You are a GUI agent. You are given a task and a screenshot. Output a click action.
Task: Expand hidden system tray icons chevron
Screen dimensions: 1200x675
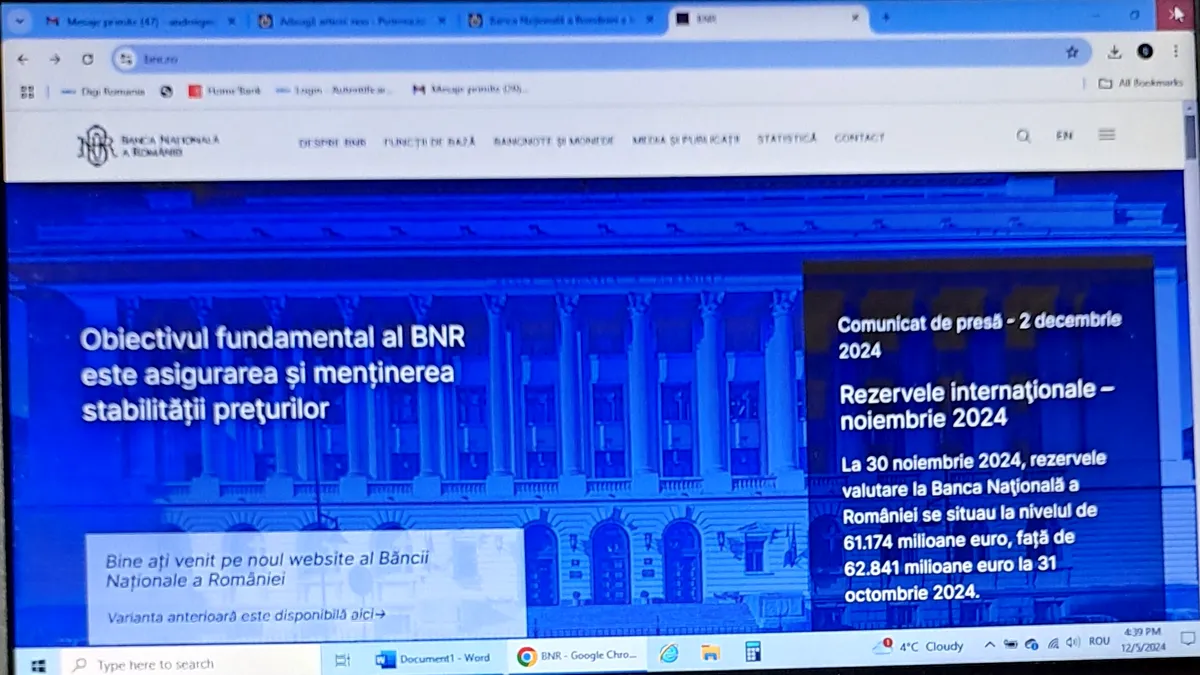(x=990, y=645)
